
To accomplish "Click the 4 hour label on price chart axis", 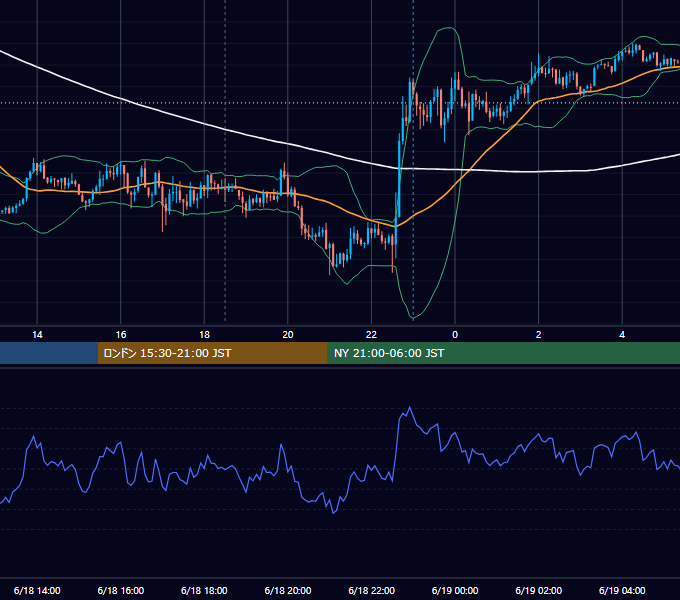I will click(622, 335).
